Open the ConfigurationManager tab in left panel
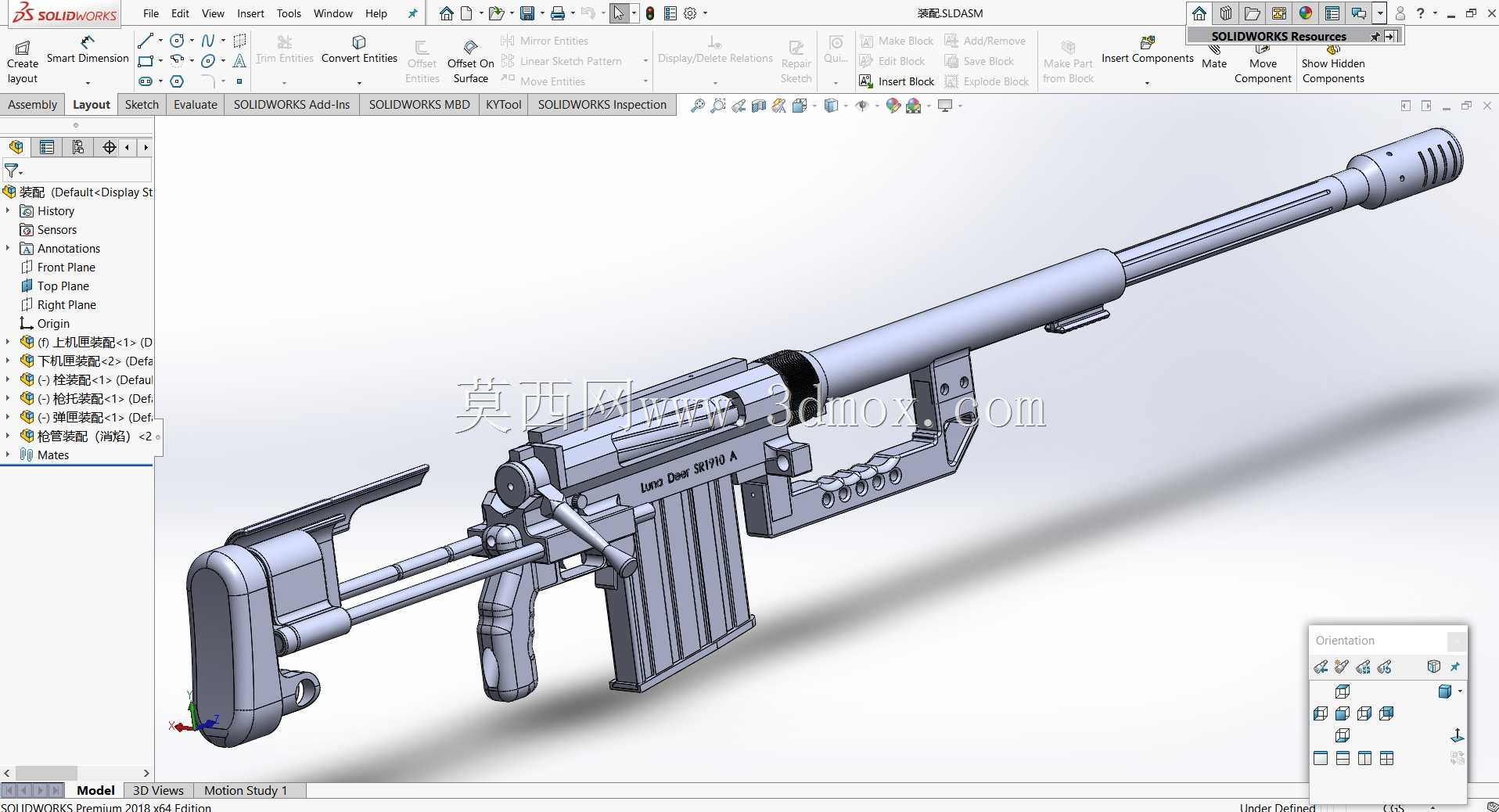Screen dimensions: 1499x812 [77, 147]
